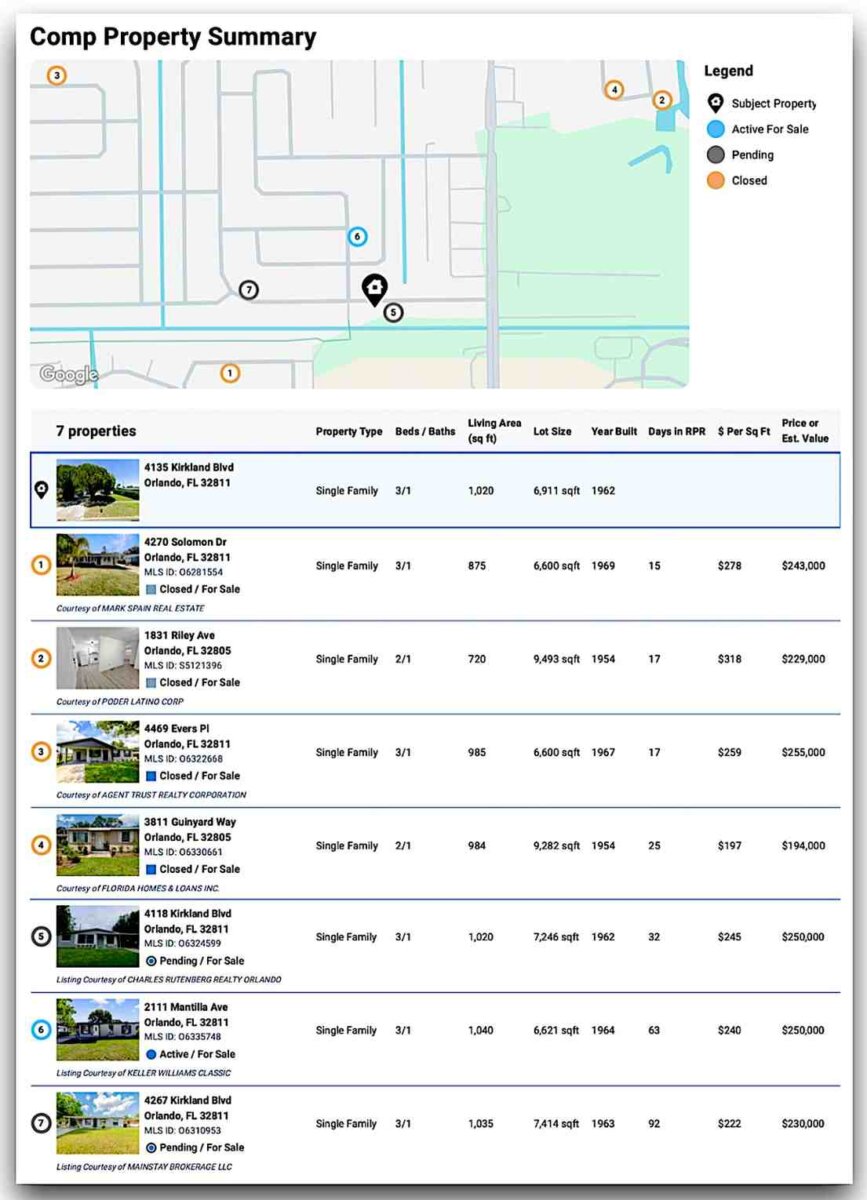Select the subject property row 4135 Kirkland Blvd
The width and height of the screenshot is (867, 1200).
(435, 490)
